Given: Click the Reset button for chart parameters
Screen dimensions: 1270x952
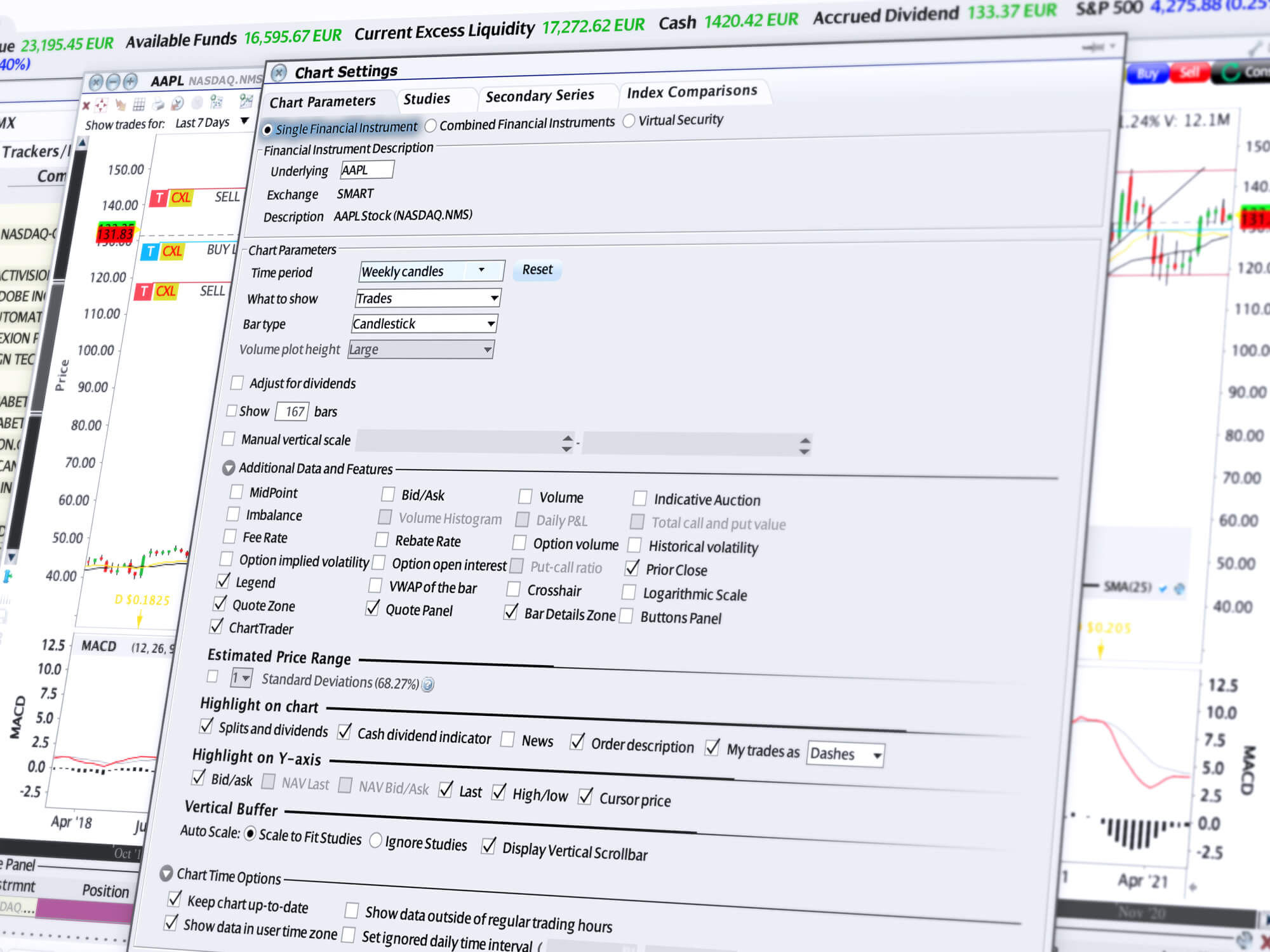Looking at the screenshot, I should click(539, 269).
